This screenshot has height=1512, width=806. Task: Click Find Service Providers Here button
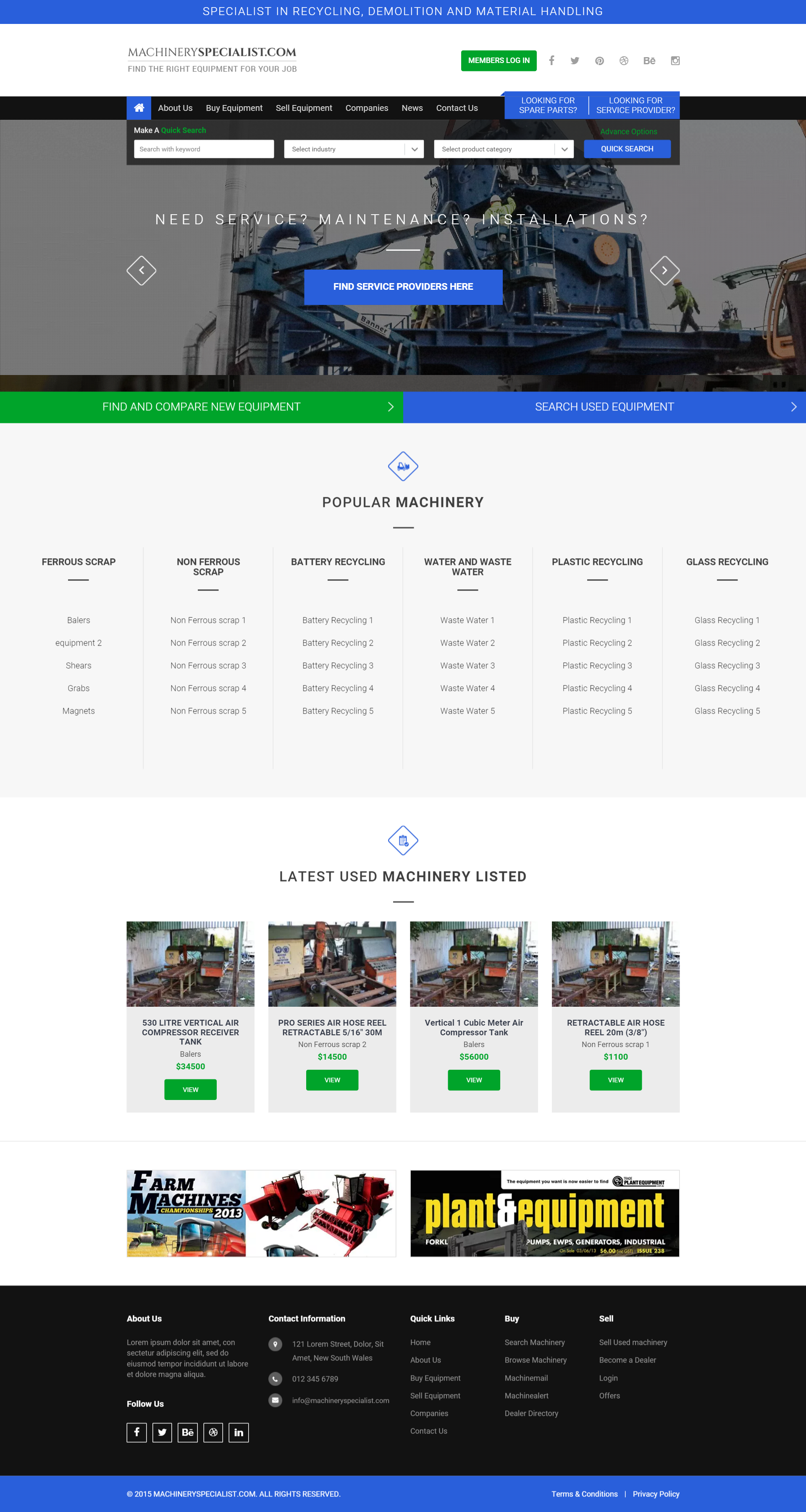(x=403, y=286)
